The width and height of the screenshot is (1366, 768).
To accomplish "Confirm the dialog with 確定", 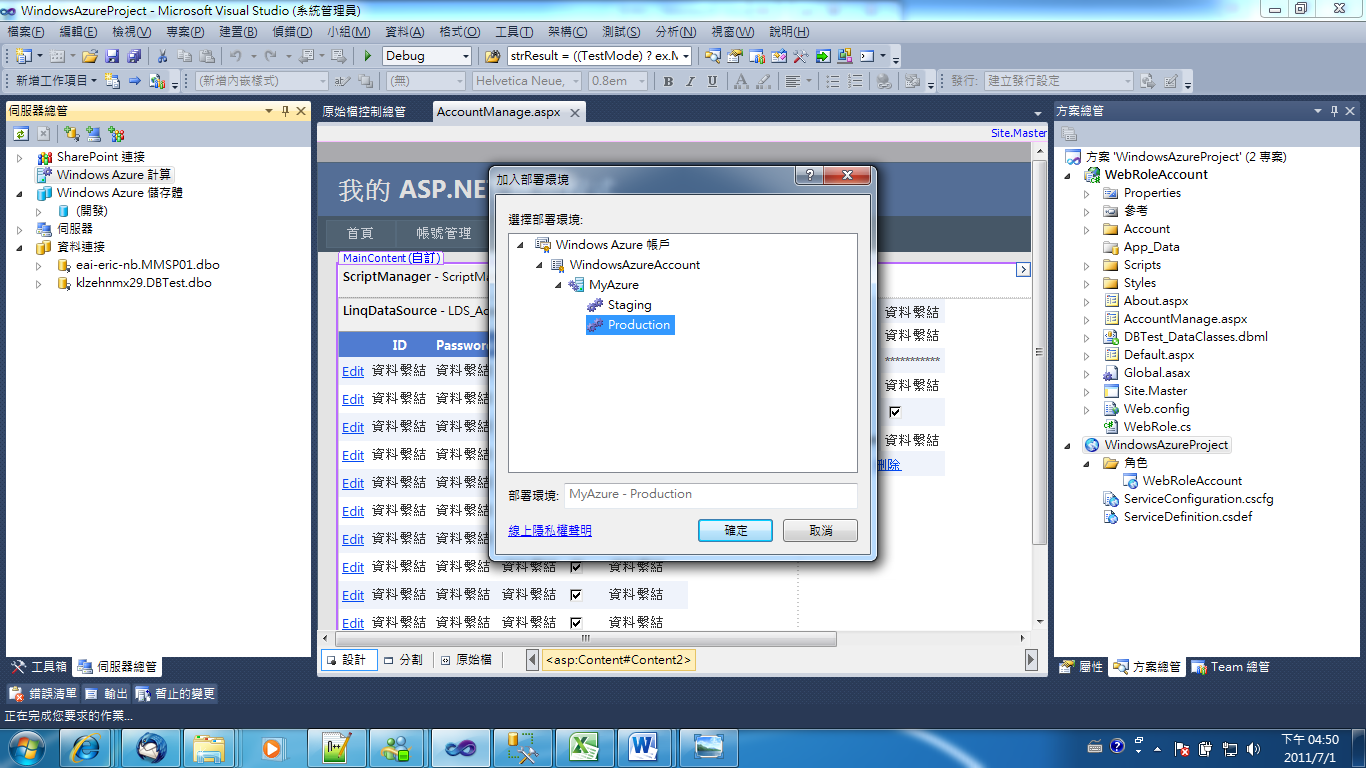I will [735, 530].
